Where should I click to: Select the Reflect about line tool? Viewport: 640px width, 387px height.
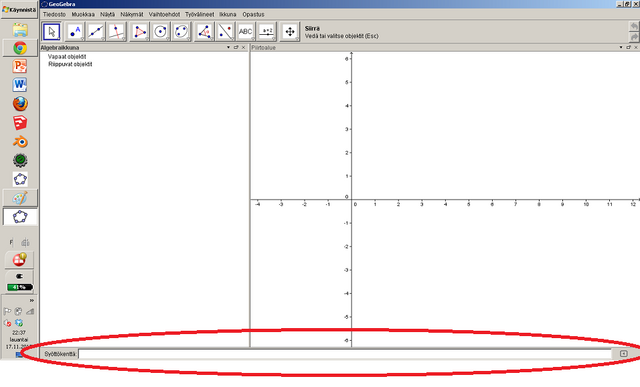point(225,31)
